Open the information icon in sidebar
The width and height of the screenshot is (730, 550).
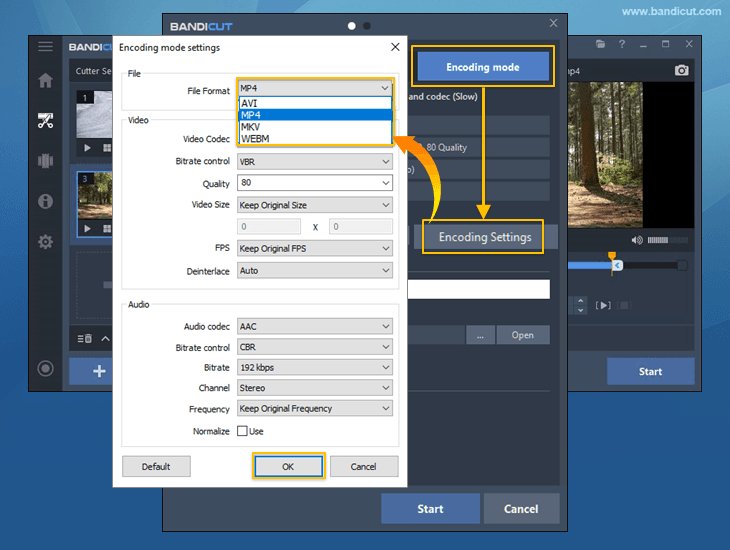tap(45, 201)
